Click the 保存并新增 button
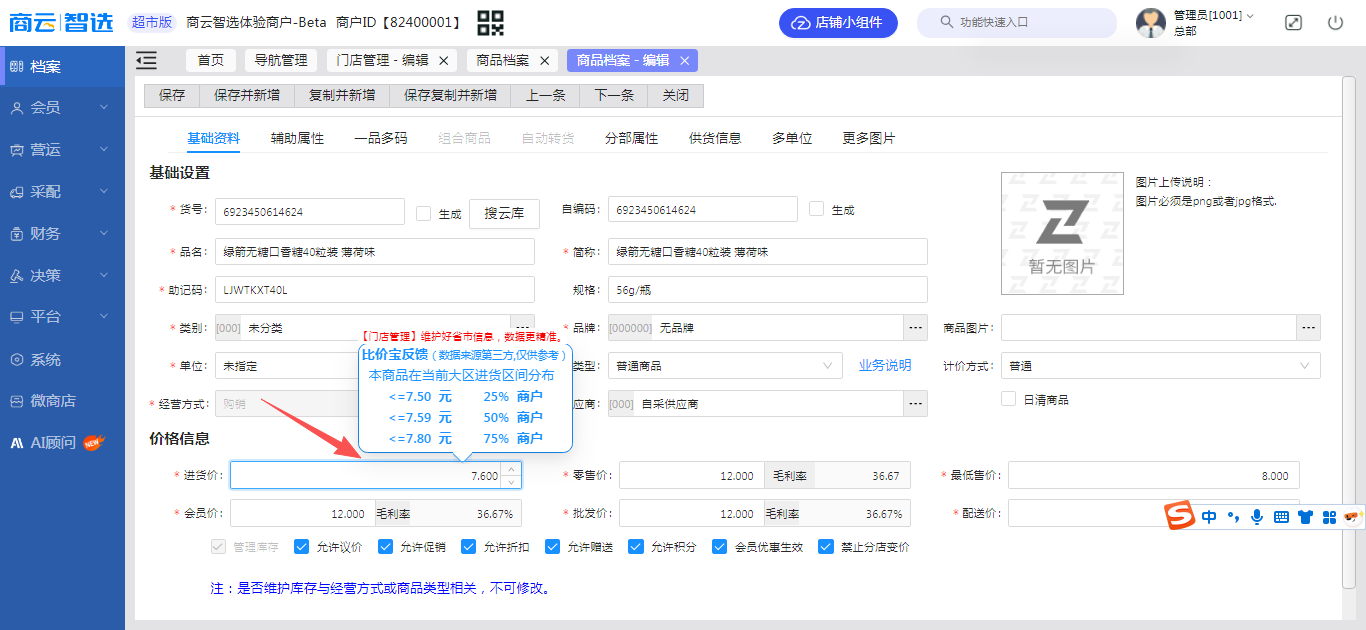The image size is (1366, 630). click(x=247, y=95)
